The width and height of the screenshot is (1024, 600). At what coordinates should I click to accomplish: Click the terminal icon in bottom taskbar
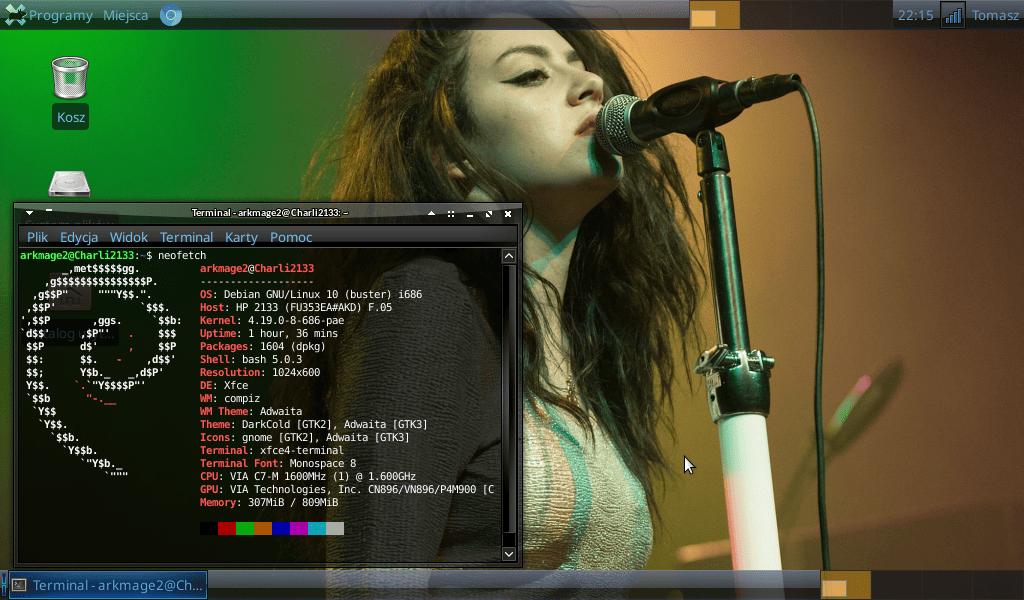[19, 585]
